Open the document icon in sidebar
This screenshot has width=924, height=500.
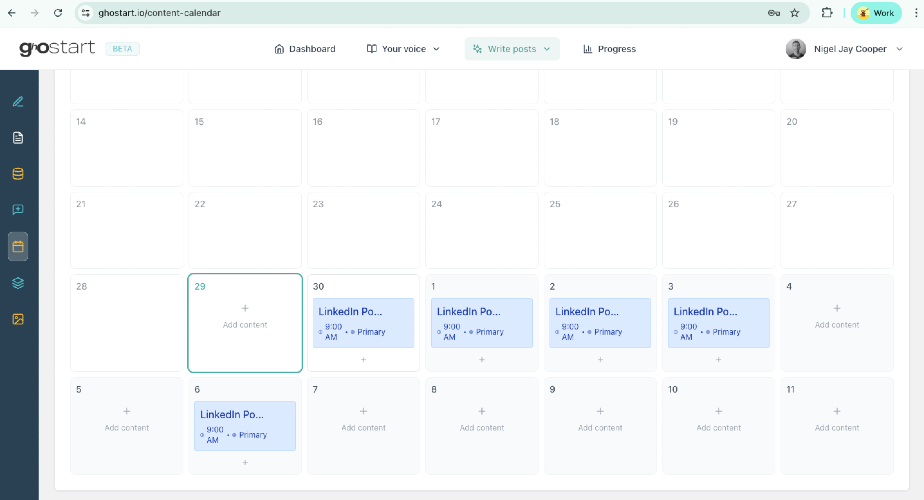pos(18,138)
